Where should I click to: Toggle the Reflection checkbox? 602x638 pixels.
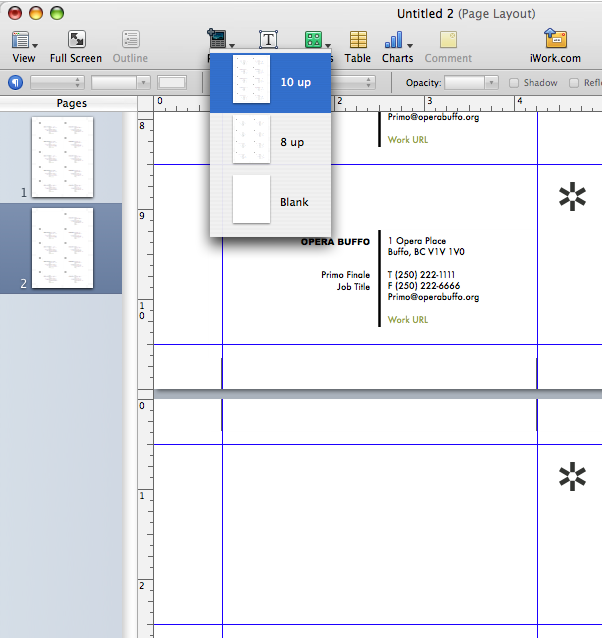(x=574, y=83)
